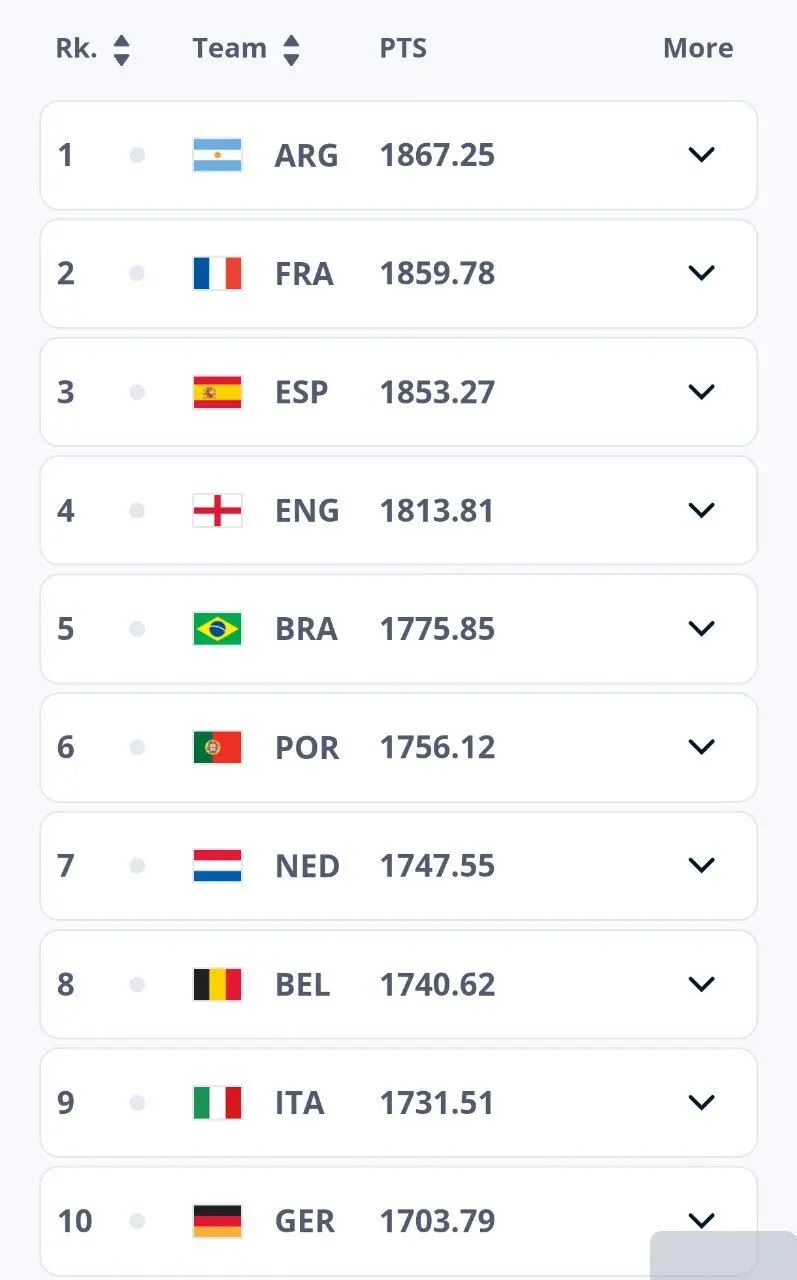
Task: Show more info for POR
Action: click(702, 747)
